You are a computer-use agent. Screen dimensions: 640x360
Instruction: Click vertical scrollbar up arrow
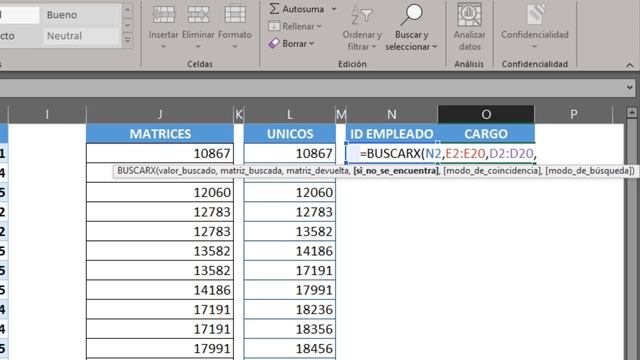pos(632,112)
